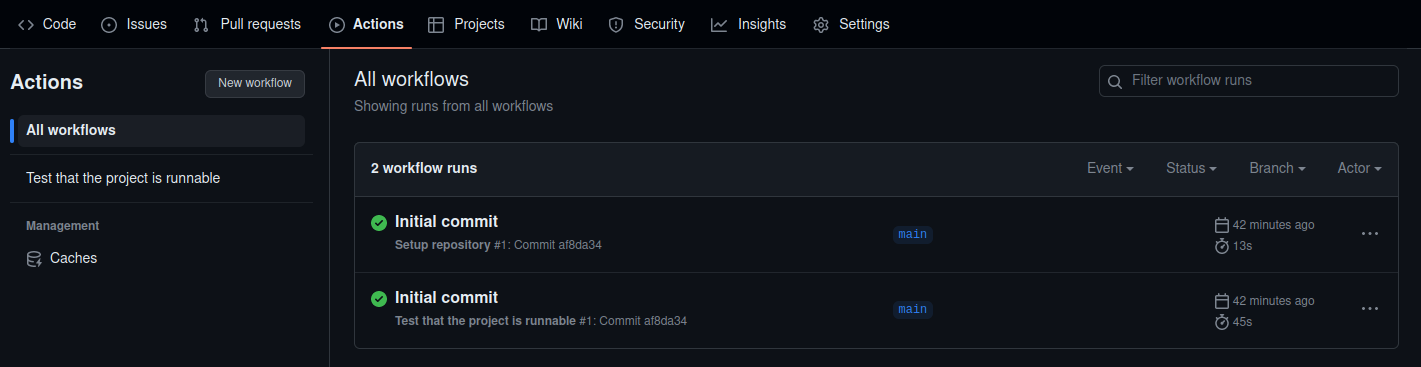Open the Wiki tab
Screen dimensions: 1421x367
coord(557,24)
